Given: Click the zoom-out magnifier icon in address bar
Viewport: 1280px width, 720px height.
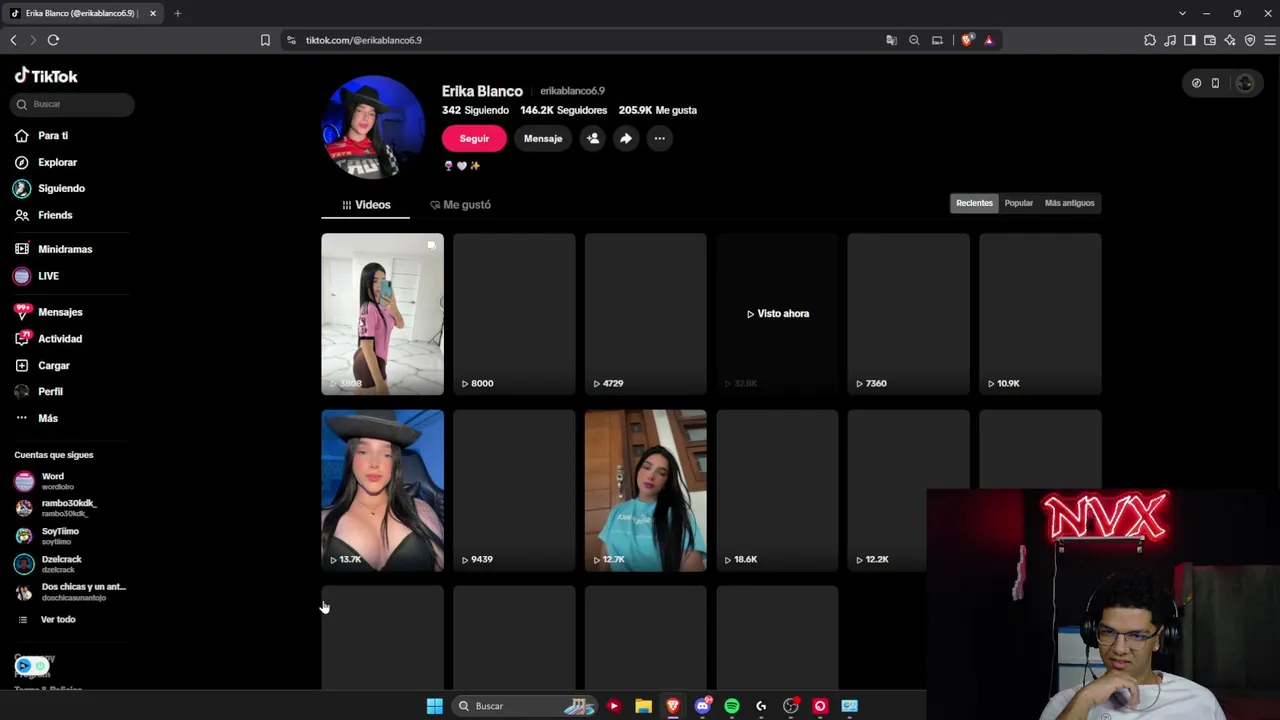Looking at the screenshot, I should (914, 40).
